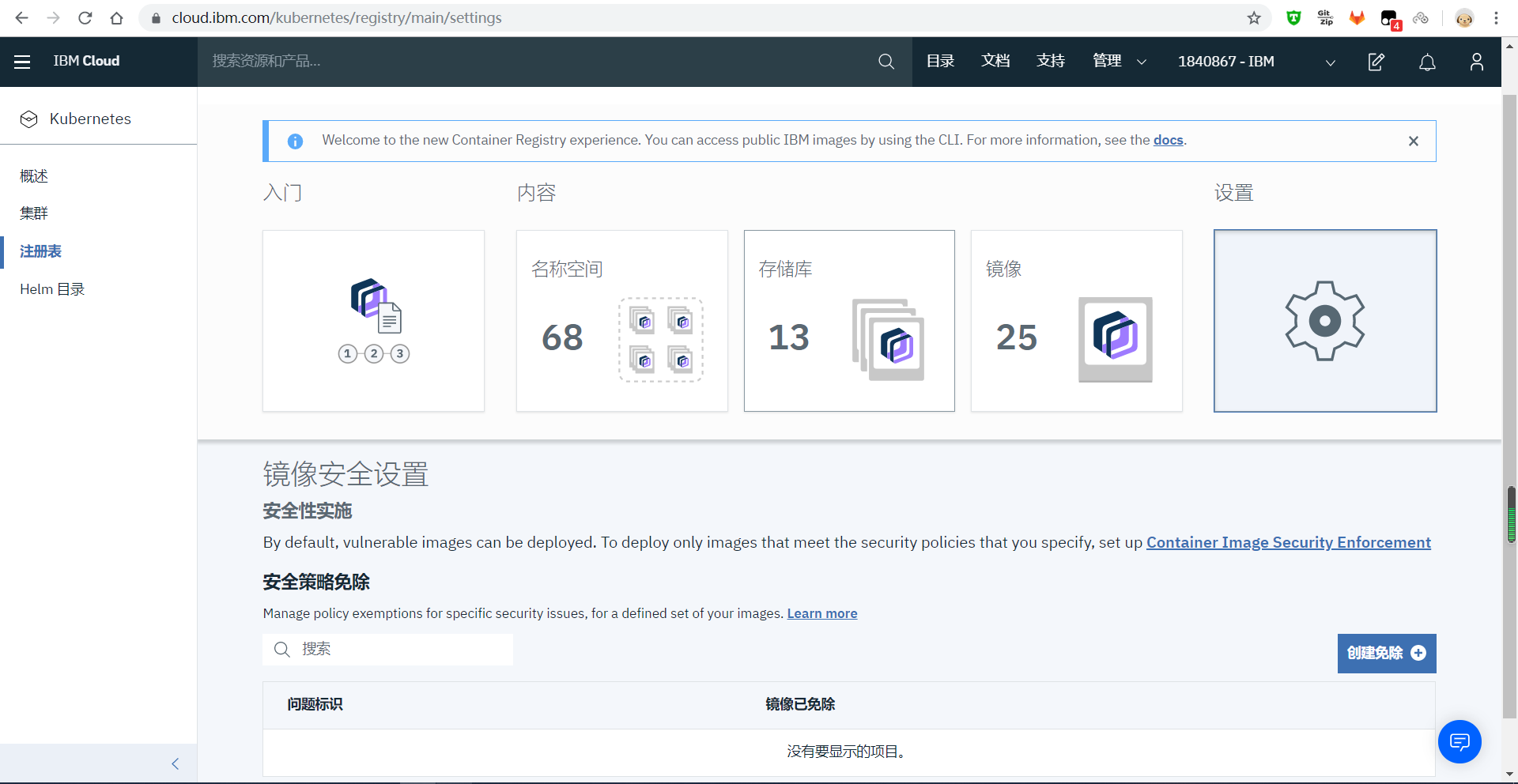The width and height of the screenshot is (1518, 784).
Task: Reload the page
Action: coord(85,17)
